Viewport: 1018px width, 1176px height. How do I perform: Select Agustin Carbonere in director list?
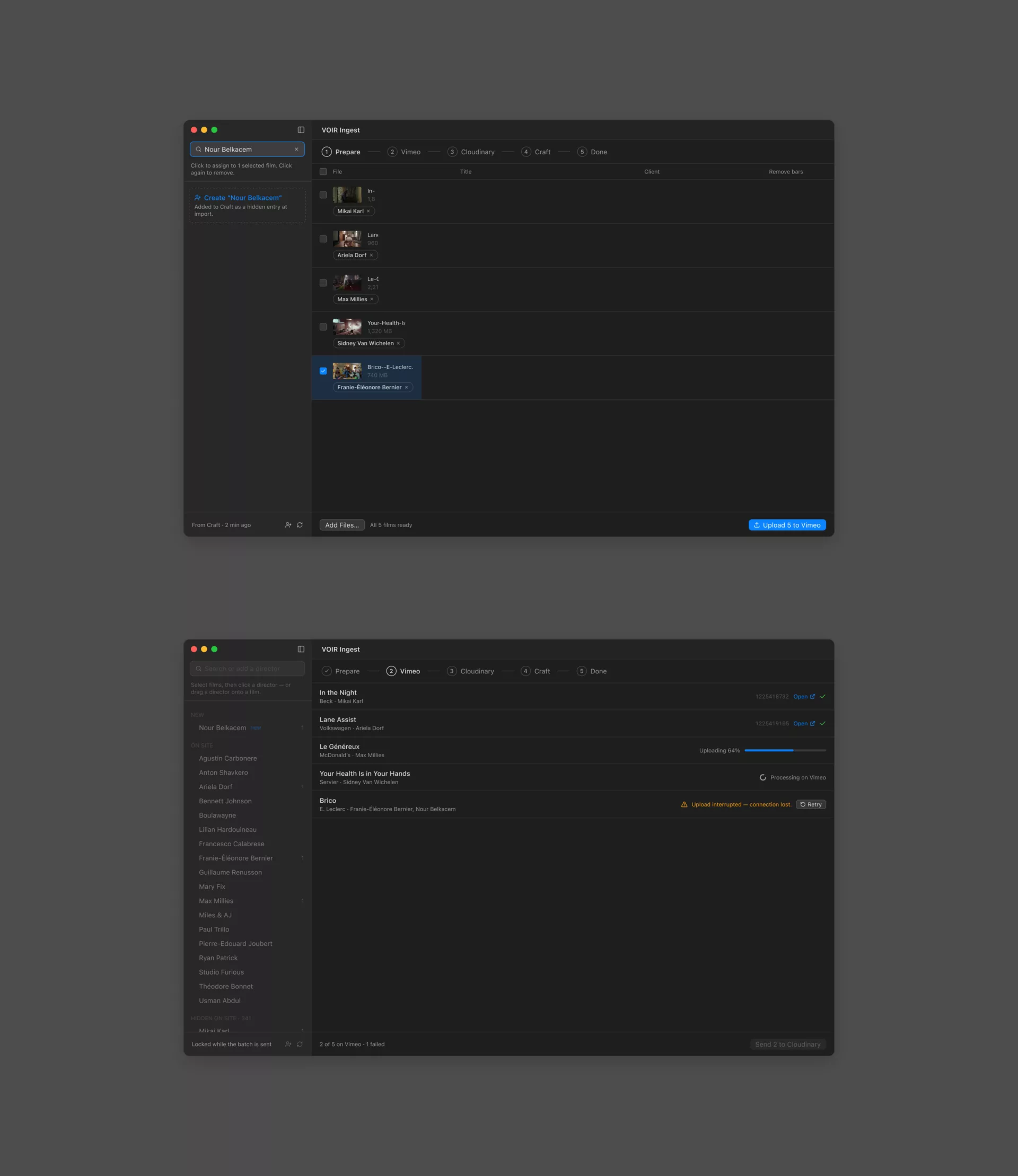click(x=248, y=758)
